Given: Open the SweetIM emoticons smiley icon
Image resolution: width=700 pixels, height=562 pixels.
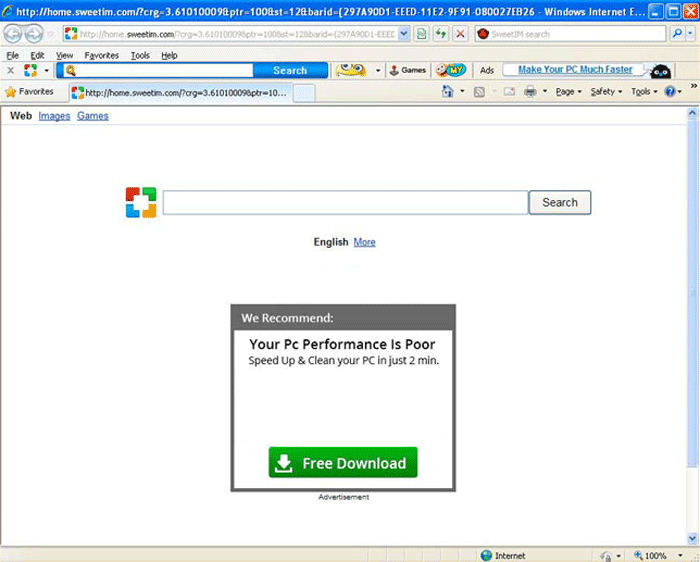Looking at the screenshot, I should point(350,70).
